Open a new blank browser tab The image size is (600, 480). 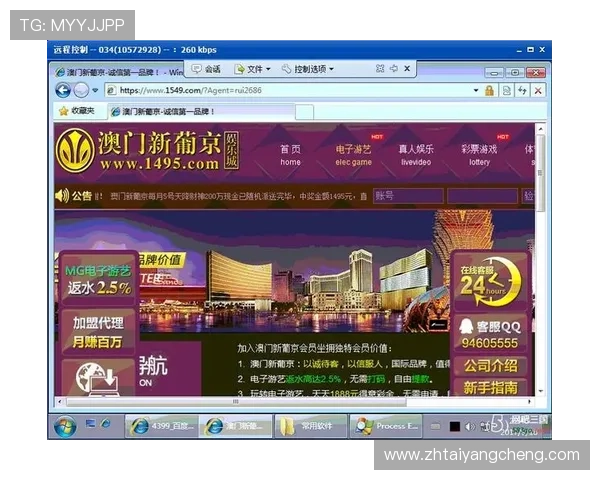(305, 112)
